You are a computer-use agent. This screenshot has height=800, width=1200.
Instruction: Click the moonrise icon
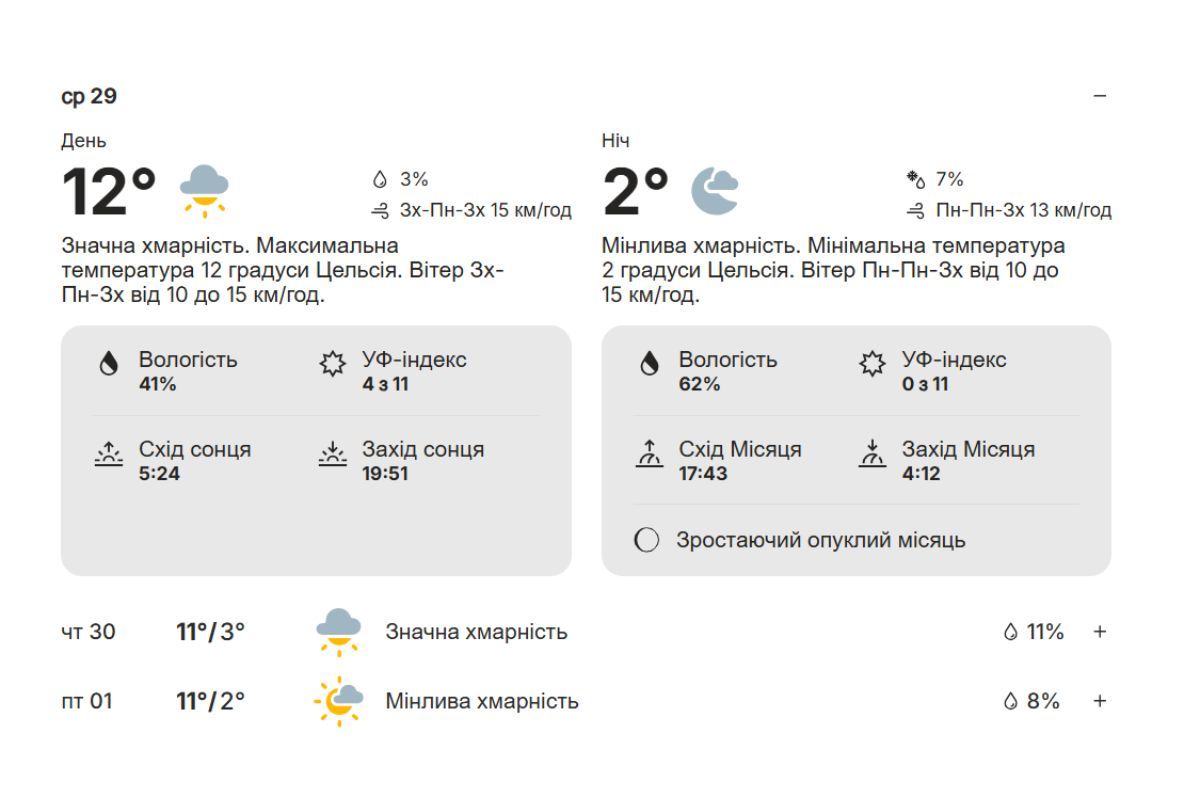click(649, 454)
